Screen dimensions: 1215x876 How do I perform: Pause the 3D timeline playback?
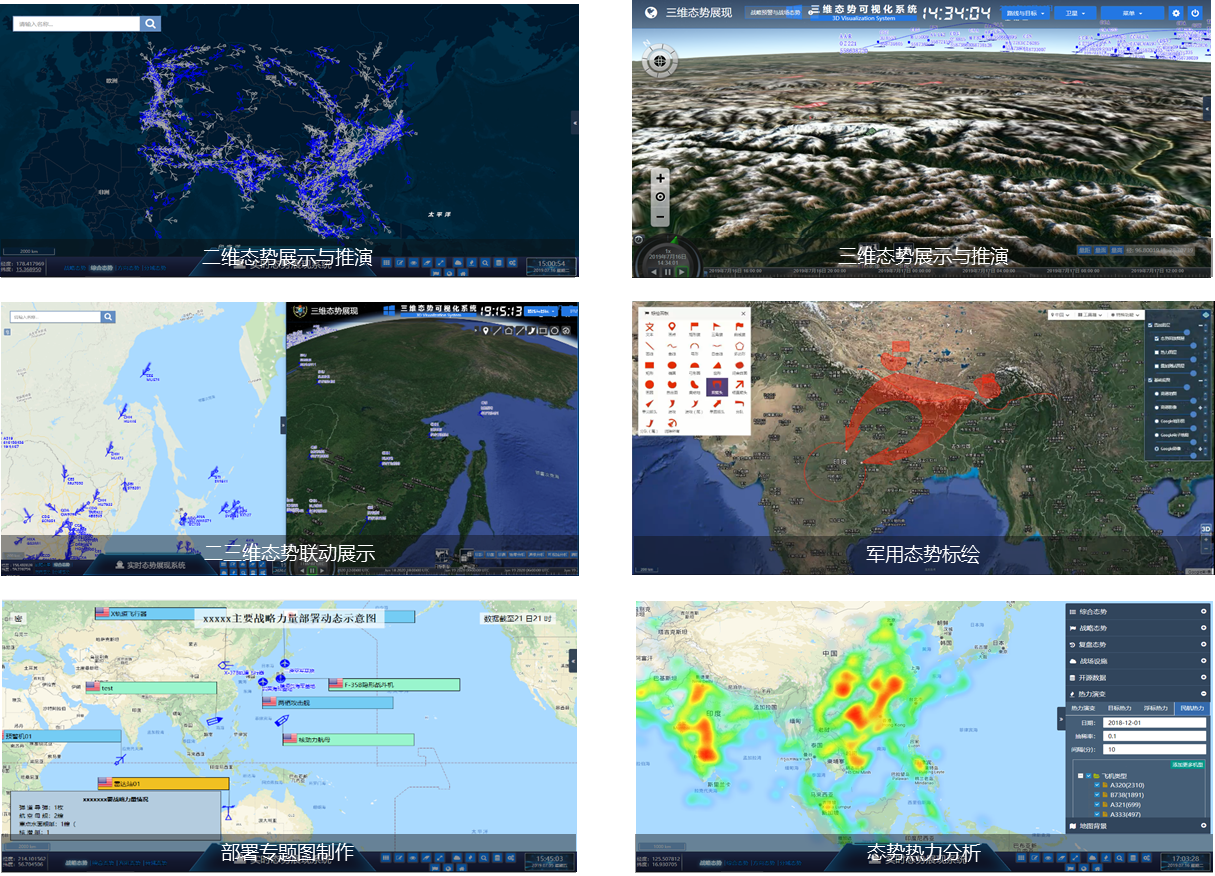667,271
